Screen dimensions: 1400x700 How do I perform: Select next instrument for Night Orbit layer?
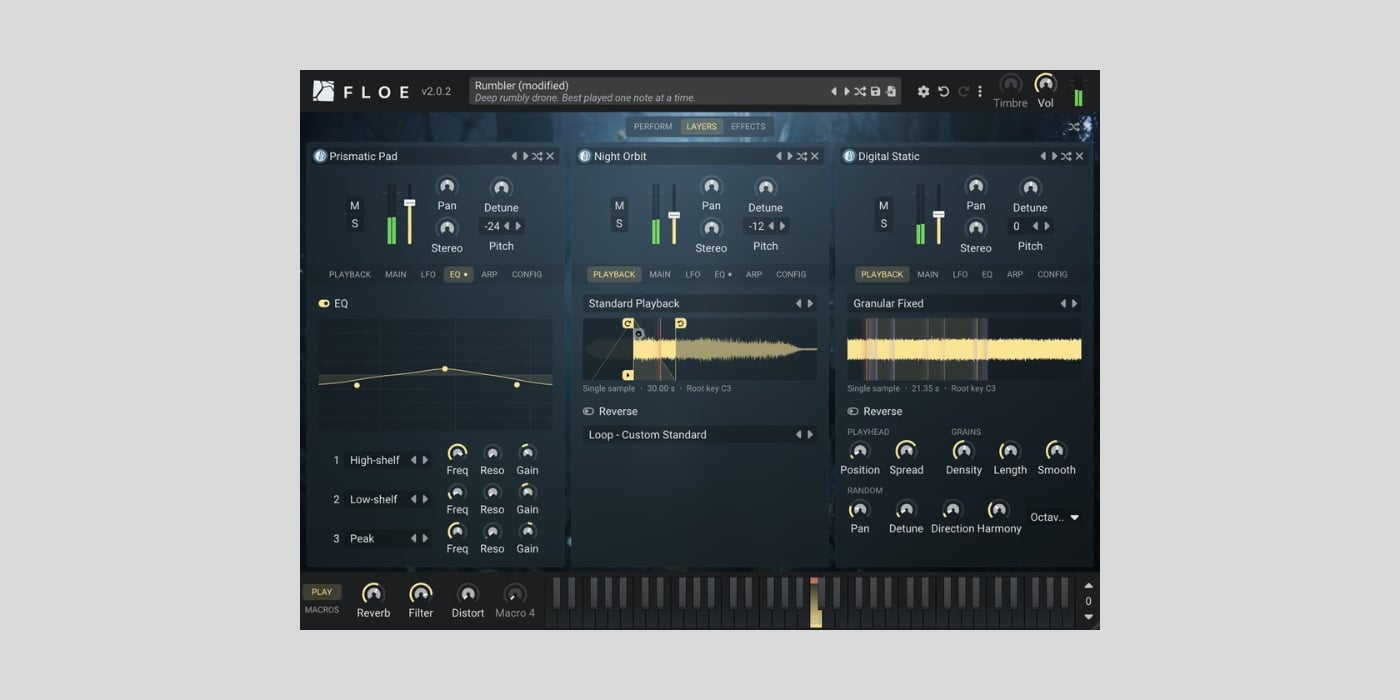(790, 156)
